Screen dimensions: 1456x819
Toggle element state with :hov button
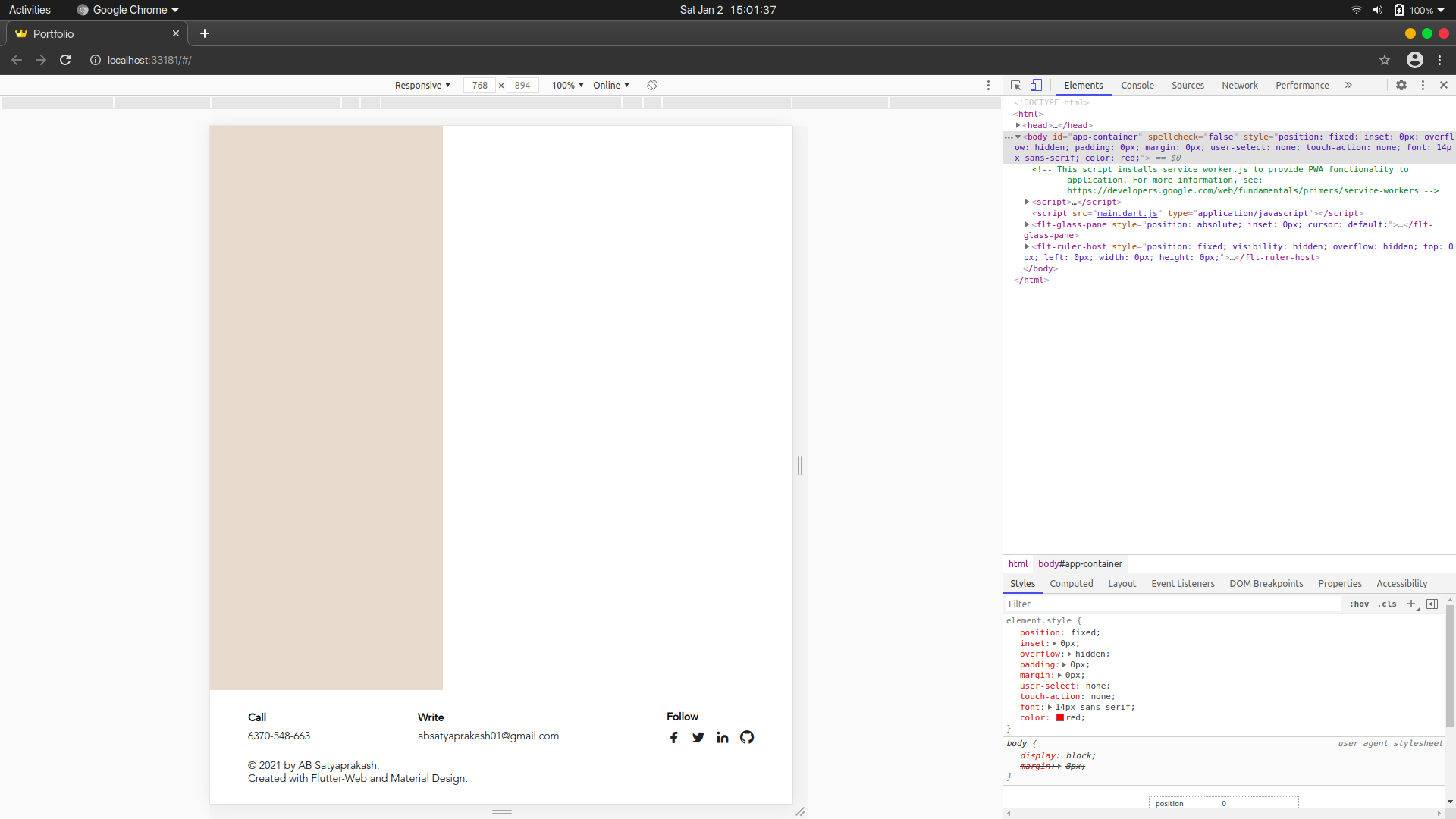(1360, 604)
